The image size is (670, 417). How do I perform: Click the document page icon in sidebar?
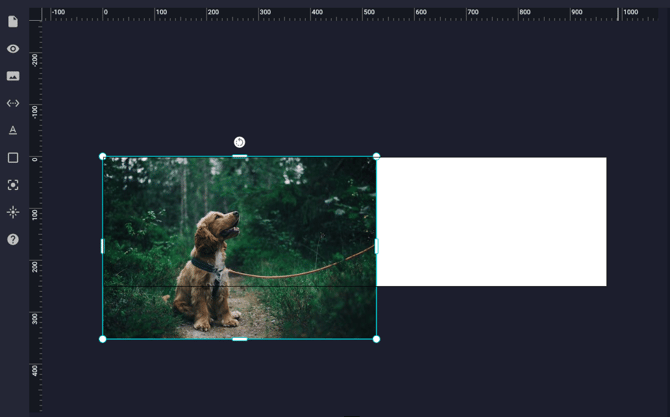coord(13,22)
